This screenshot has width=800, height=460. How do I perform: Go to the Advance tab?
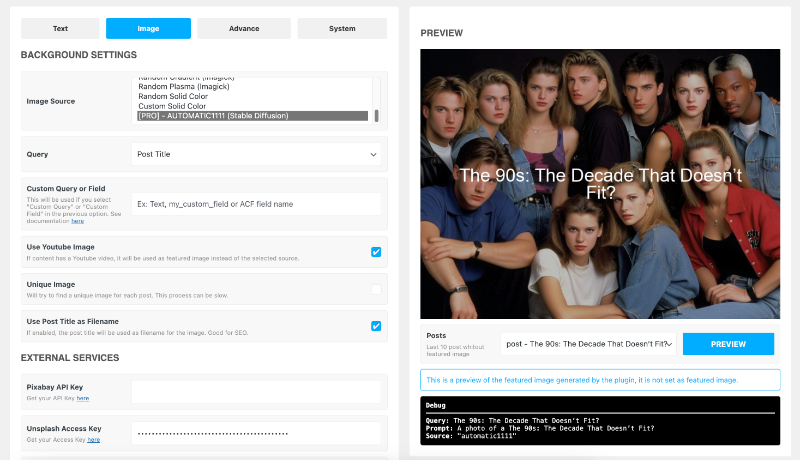[244, 29]
